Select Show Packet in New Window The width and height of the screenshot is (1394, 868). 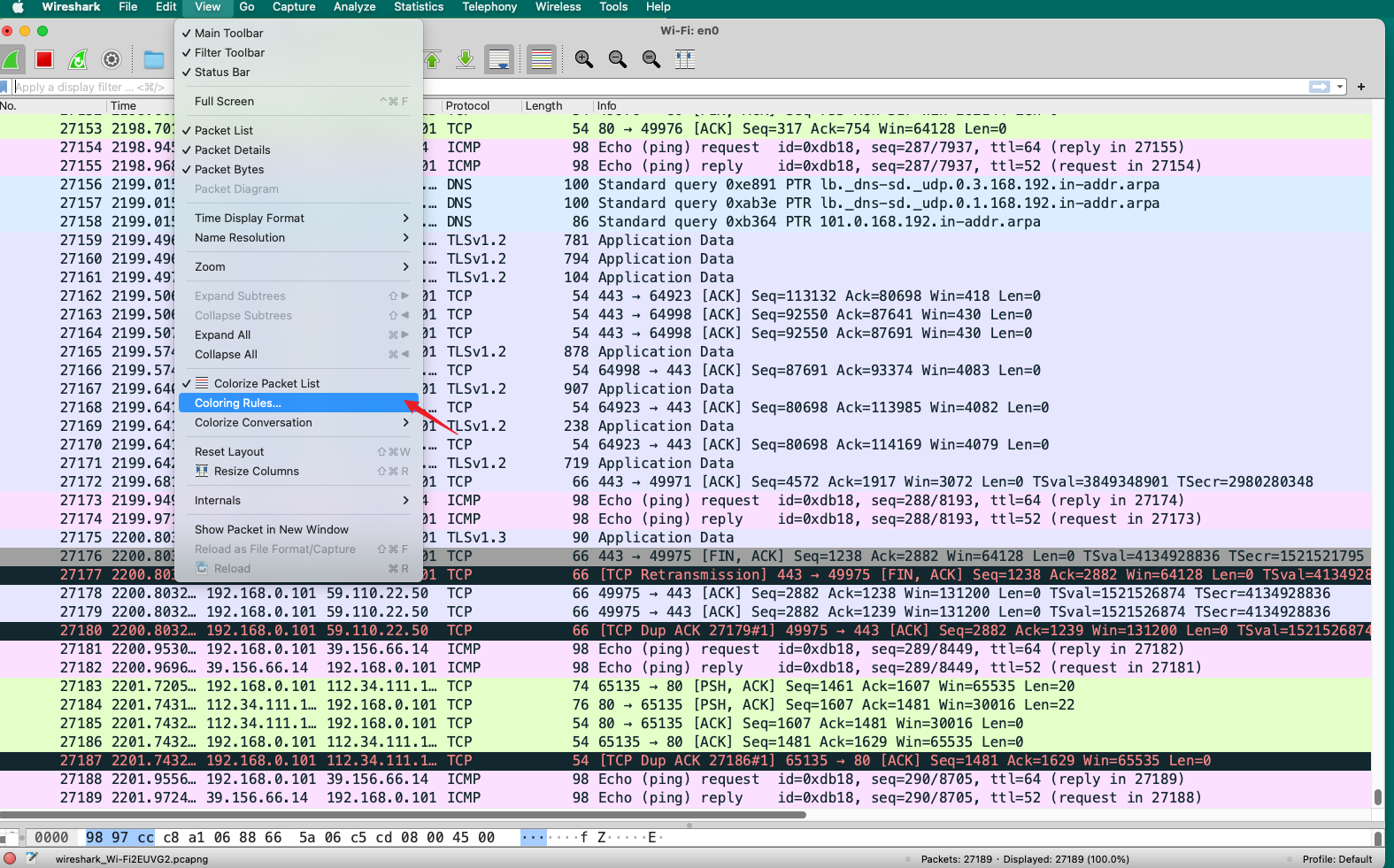tap(299, 529)
